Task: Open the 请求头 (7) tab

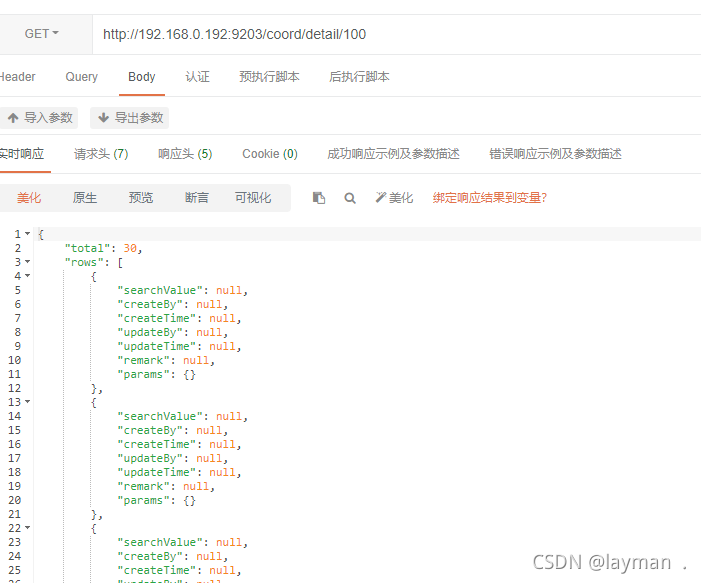Action: click(x=101, y=154)
